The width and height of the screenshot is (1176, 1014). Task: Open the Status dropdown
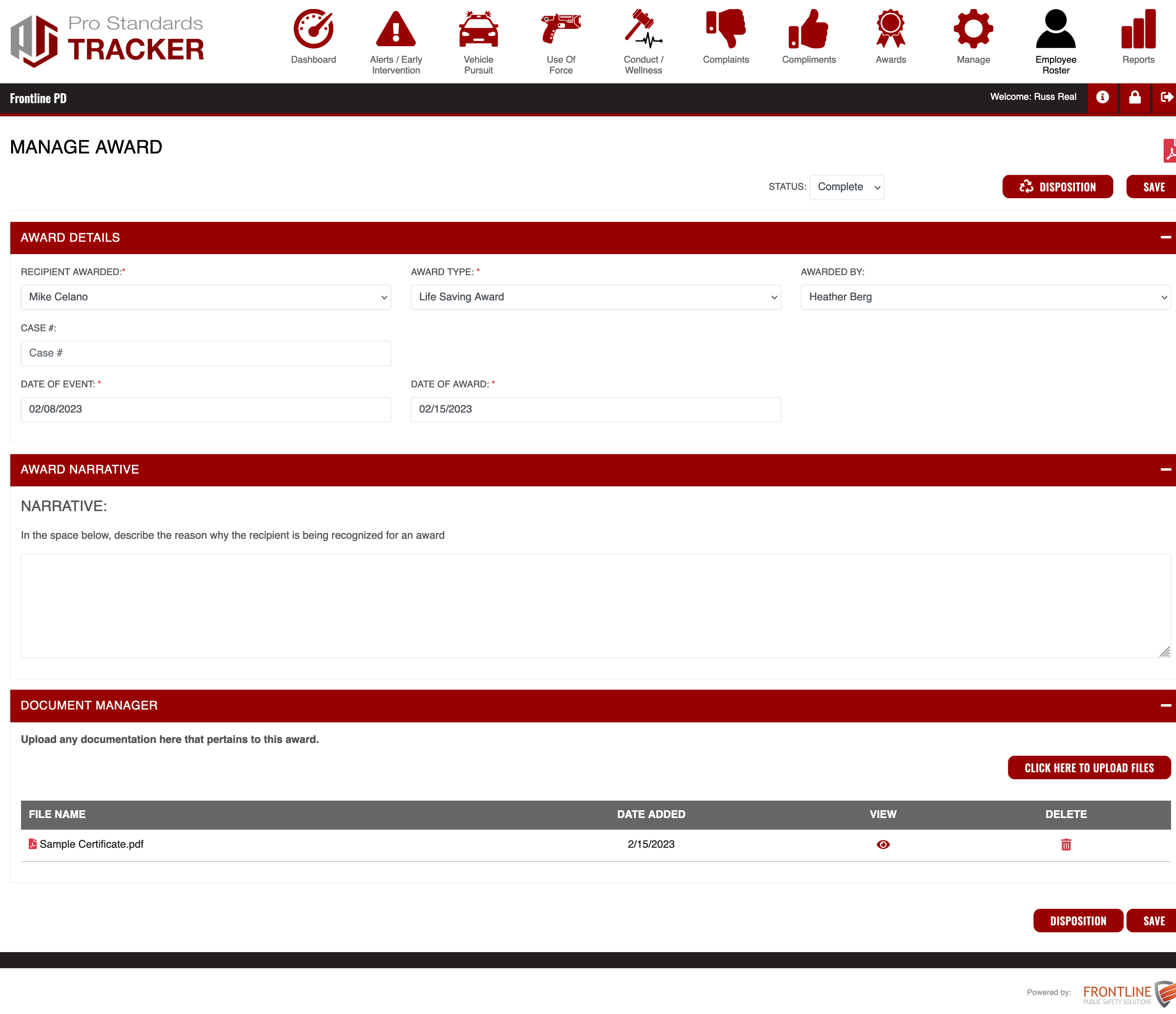pos(846,187)
